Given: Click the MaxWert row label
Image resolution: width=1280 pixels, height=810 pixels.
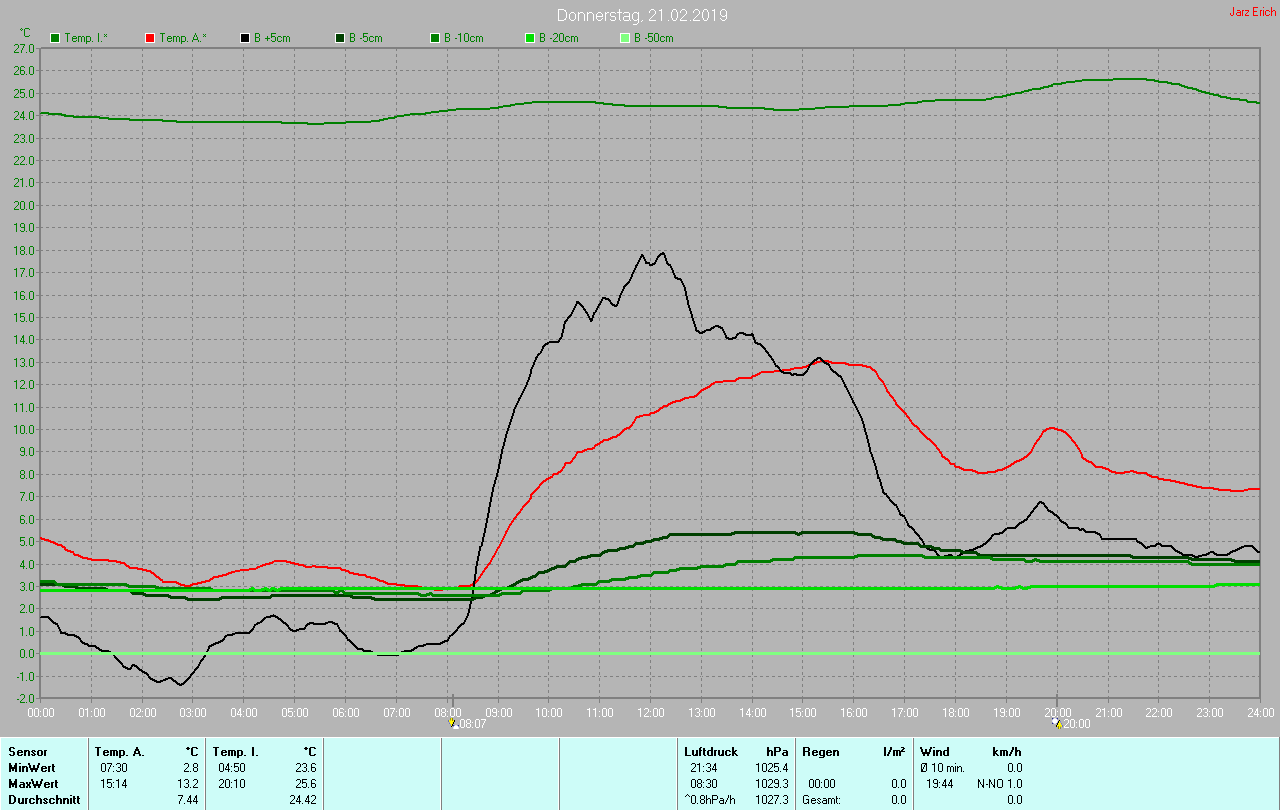Looking at the screenshot, I should (32, 783).
